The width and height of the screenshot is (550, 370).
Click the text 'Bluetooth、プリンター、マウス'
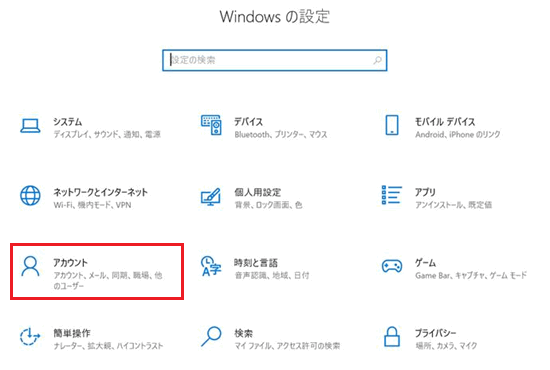pyautogui.click(x=281, y=134)
